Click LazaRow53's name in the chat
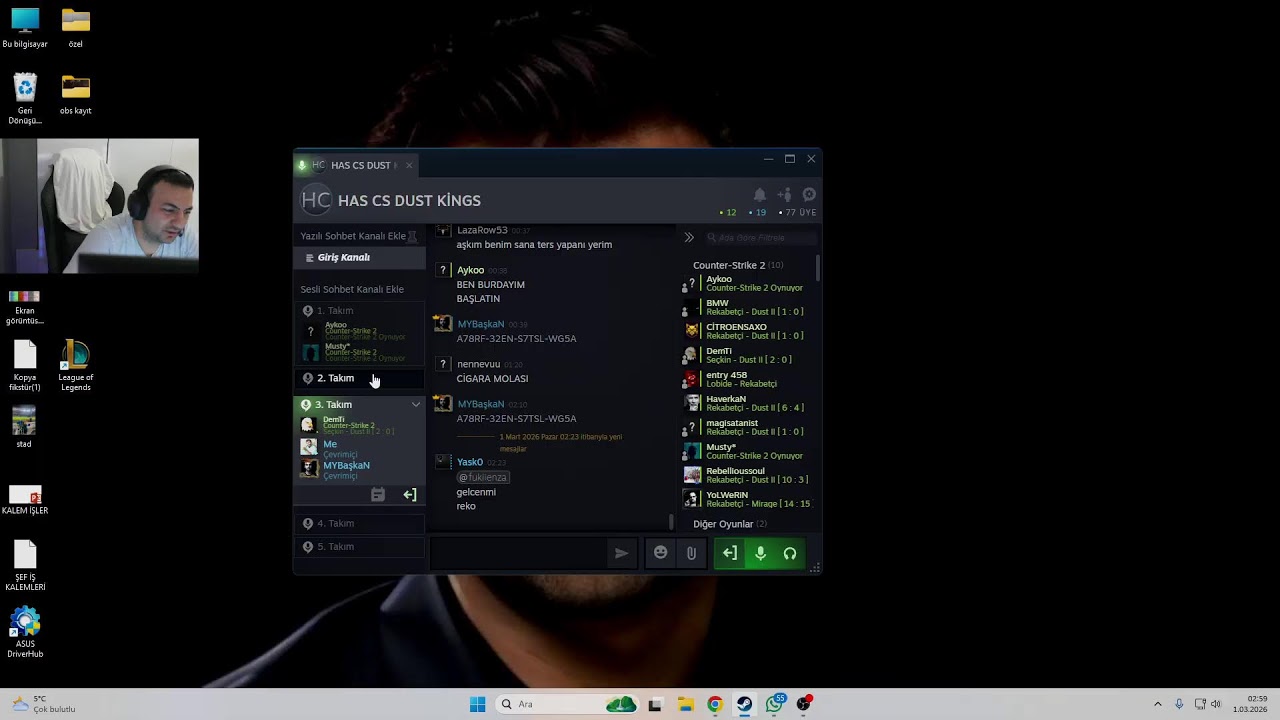The width and height of the screenshot is (1280, 720). point(482,230)
